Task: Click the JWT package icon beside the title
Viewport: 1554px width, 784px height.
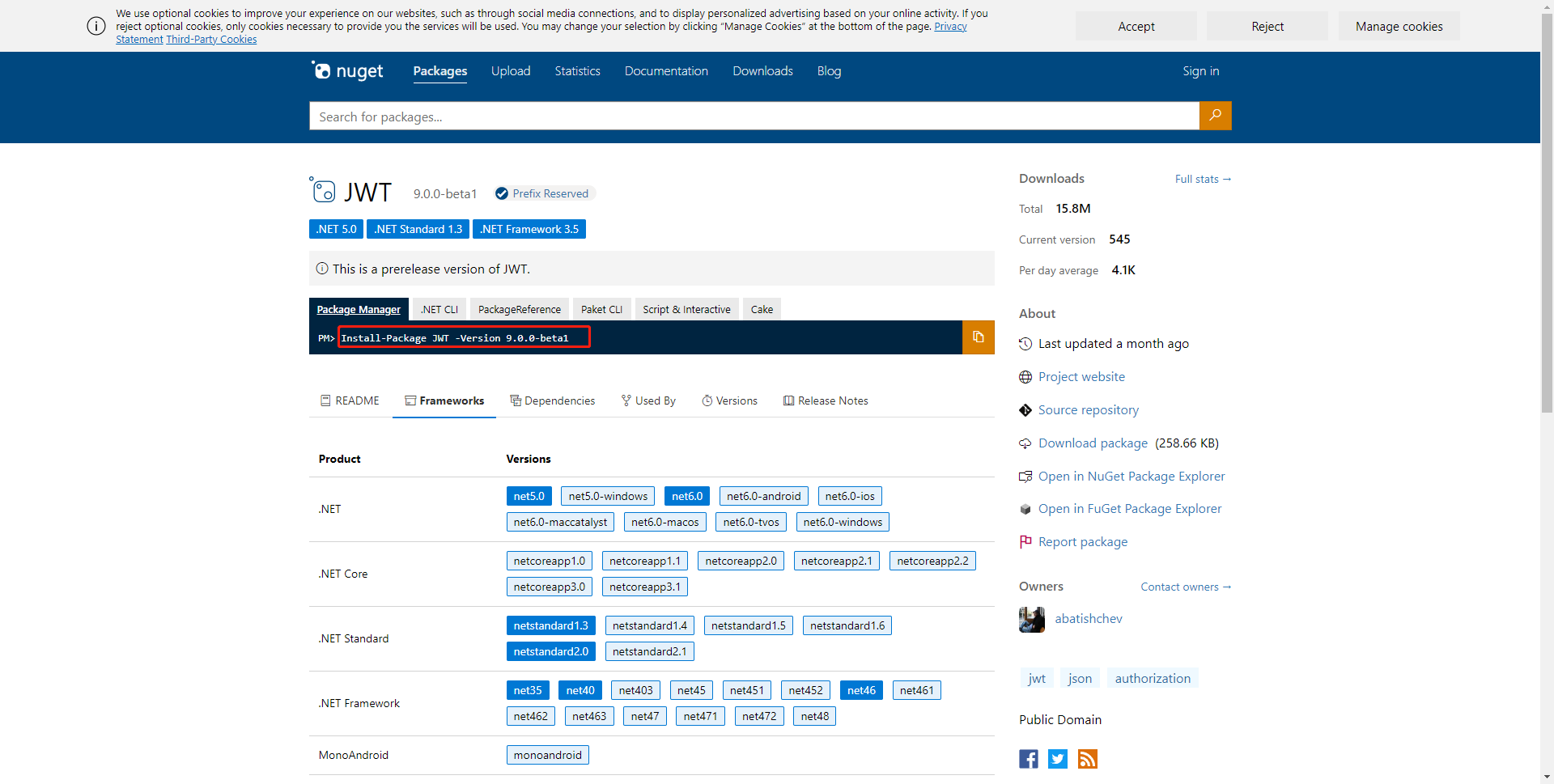Action: pos(322,190)
